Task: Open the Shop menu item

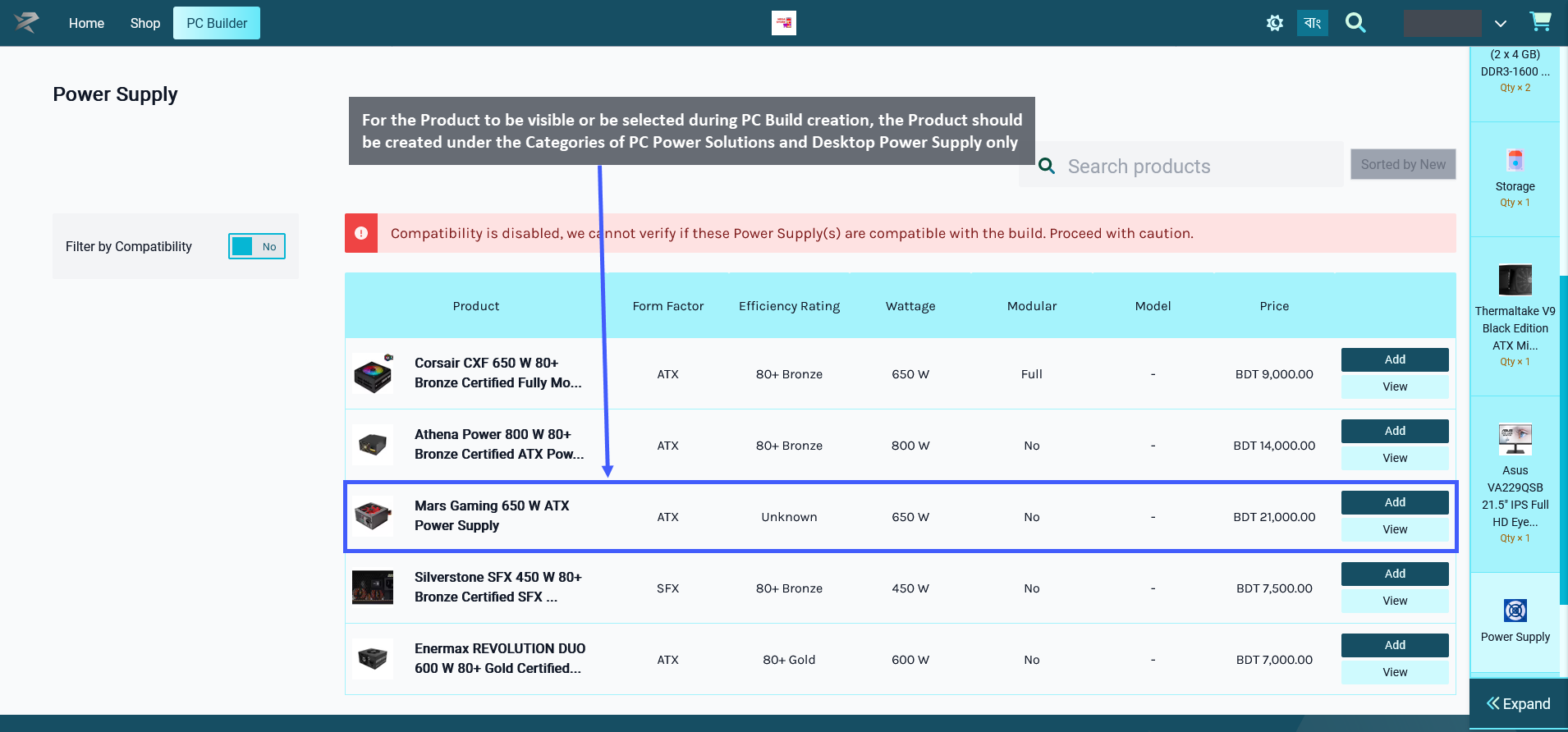Action: coord(144,23)
